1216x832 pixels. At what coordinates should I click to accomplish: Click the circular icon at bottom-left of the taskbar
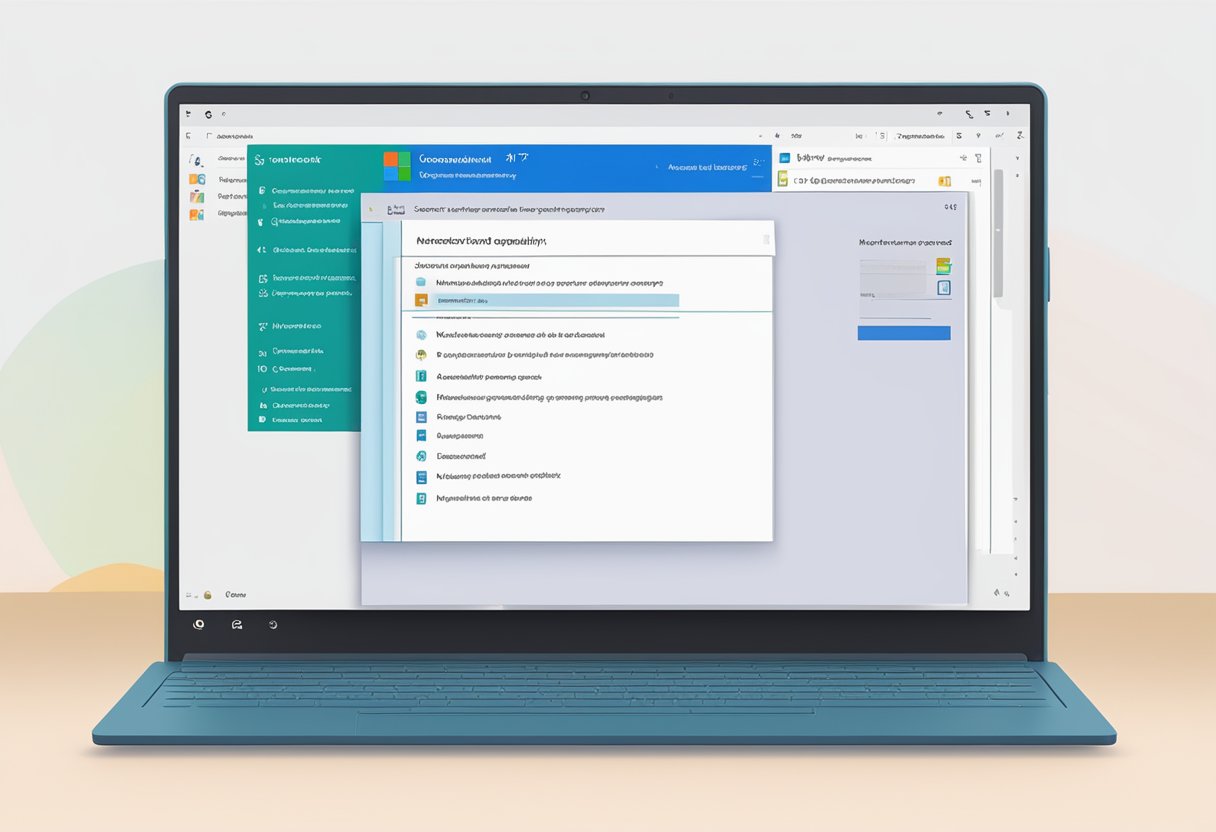click(x=198, y=624)
